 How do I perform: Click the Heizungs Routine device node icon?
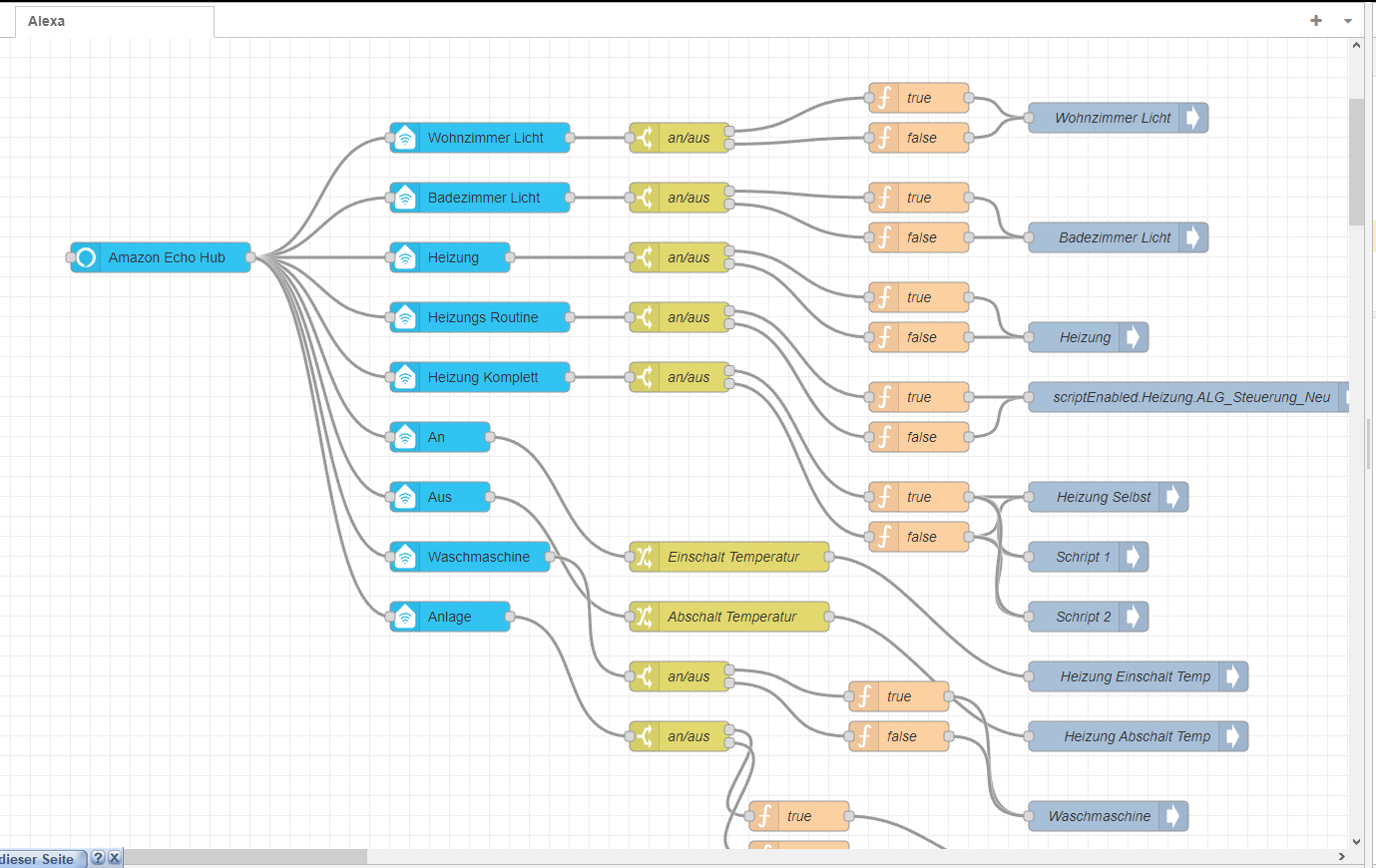pyautogui.click(x=405, y=317)
